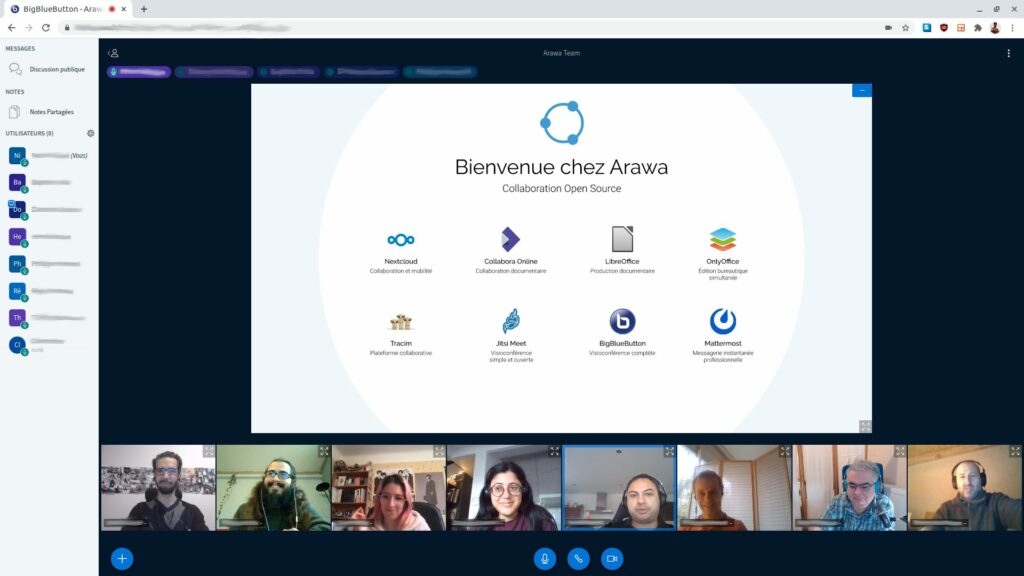
Task: Click the first talking indicator pill with mic
Action: pos(139,72)
